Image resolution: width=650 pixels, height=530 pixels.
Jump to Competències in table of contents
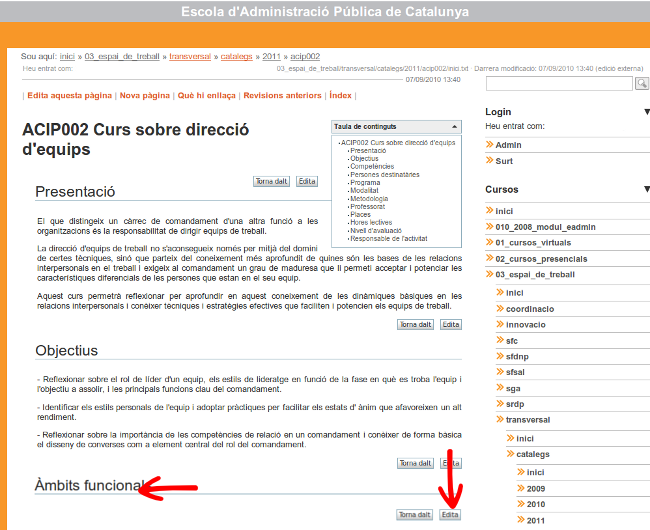coord(372,167)
